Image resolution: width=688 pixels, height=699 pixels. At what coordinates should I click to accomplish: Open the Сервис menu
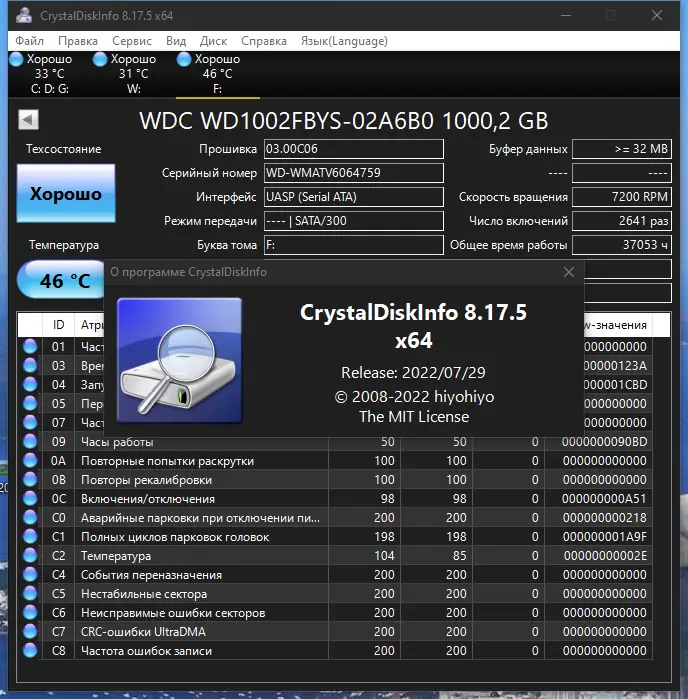(132, 41)
